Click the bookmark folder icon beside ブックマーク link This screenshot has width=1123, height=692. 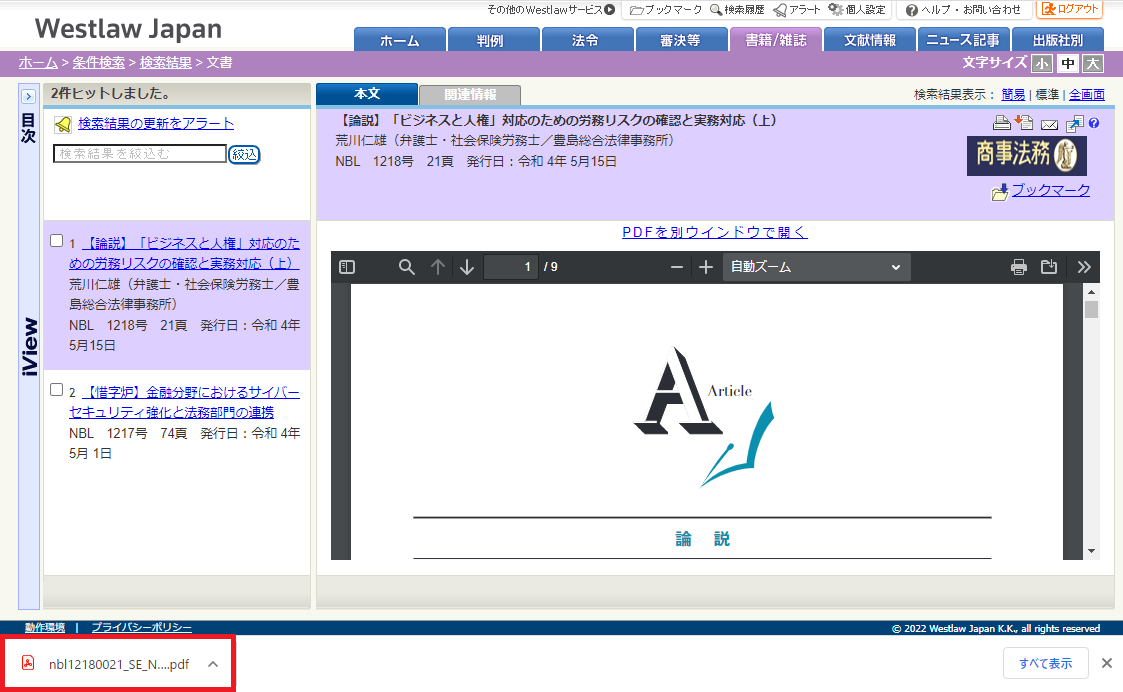999,193
